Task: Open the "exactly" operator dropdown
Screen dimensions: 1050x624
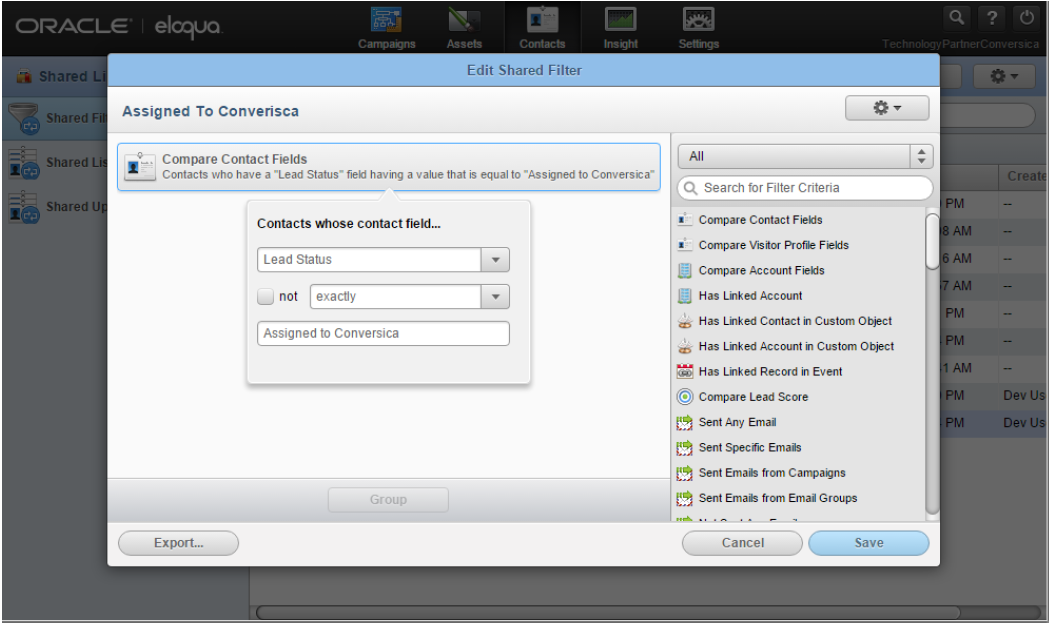Action: [x=496, y=297]
